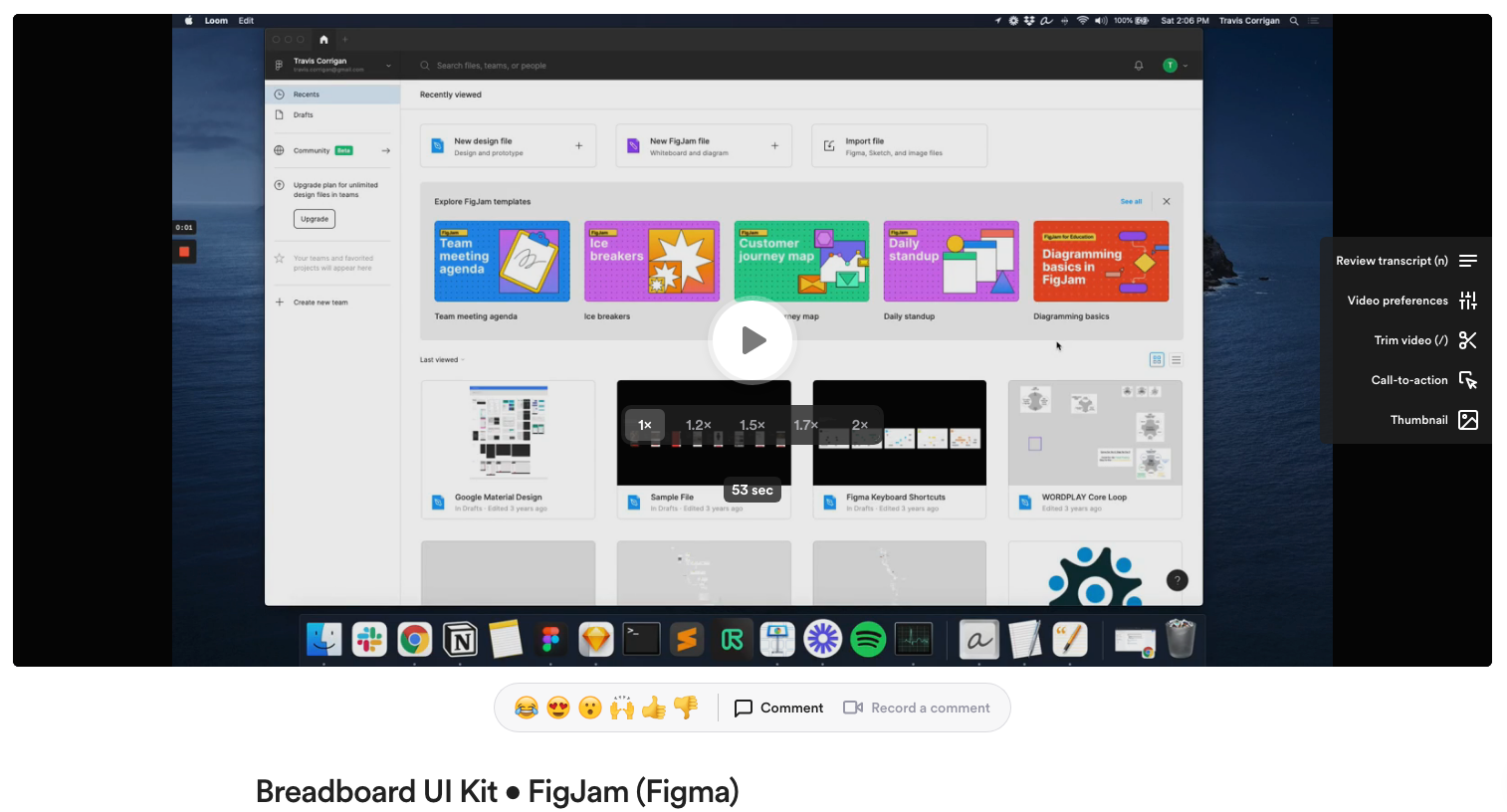Image resolution: width=1507 pixels, height=812 pixels.
Task: Play the Loom video
Action: pos(752,340)
